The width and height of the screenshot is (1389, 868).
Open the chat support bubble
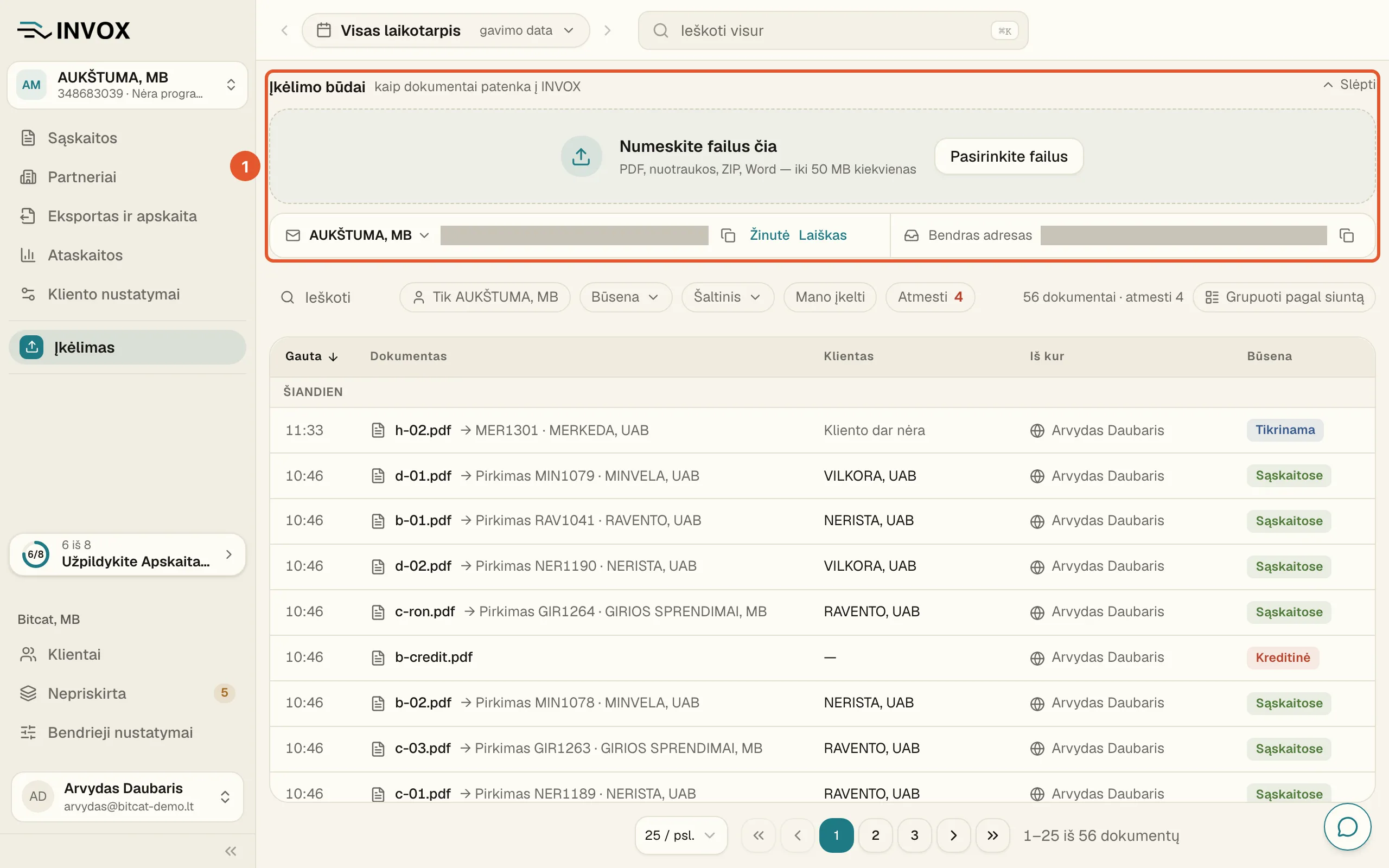coord(1347,827)
